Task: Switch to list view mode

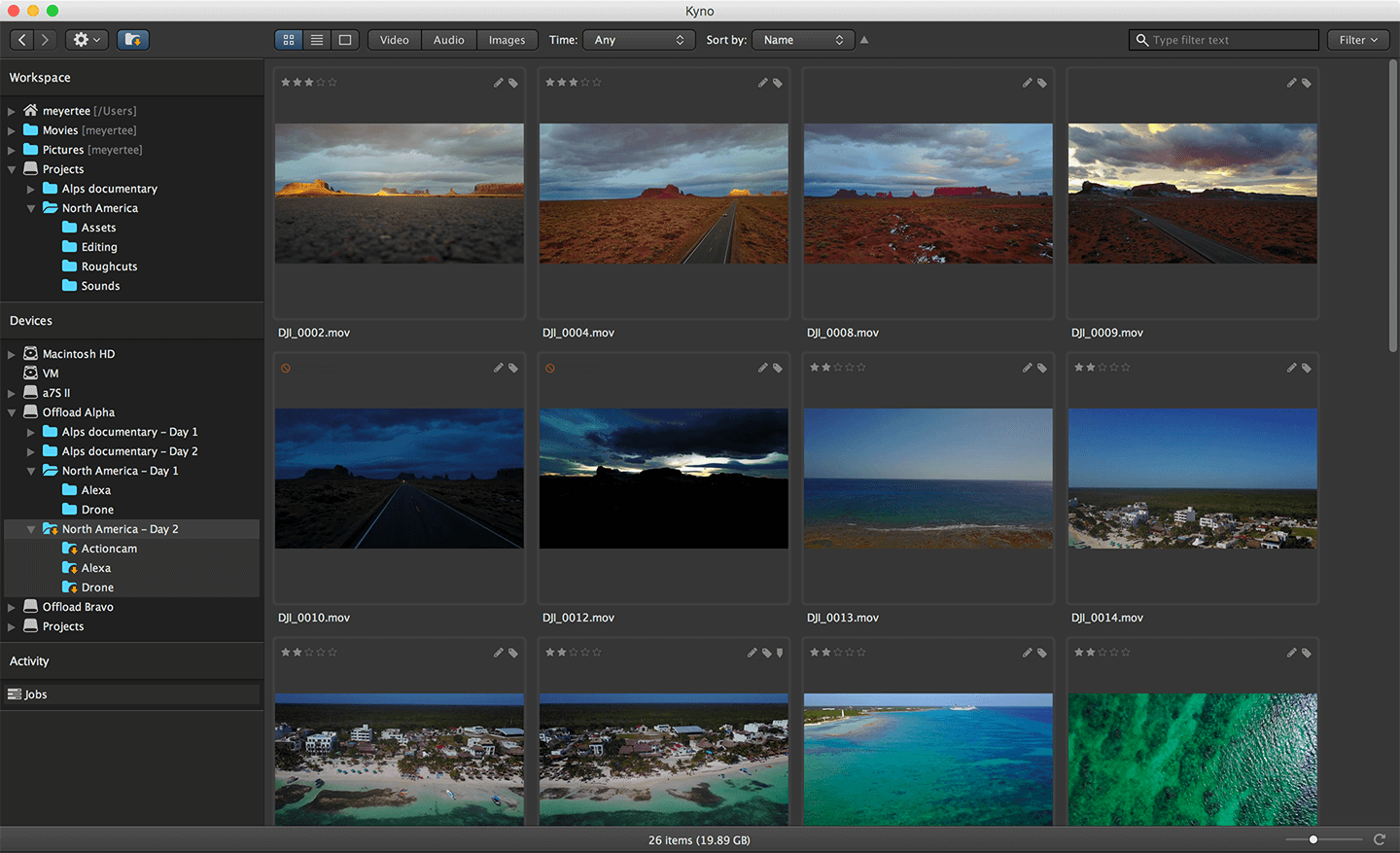Action: (316, 40)
